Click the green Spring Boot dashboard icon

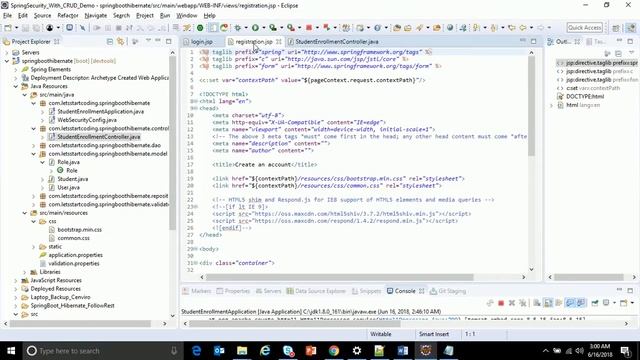(200, 28)
